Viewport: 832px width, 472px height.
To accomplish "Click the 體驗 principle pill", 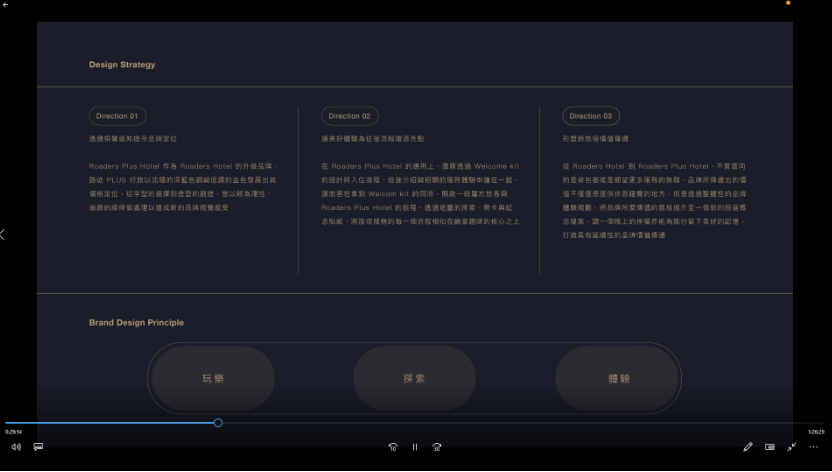I will click(x=618, y=378).
